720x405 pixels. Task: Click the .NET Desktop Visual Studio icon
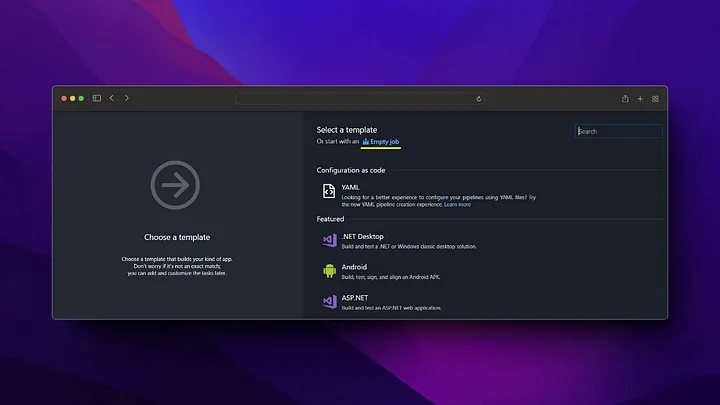click(x=330, y=240)
